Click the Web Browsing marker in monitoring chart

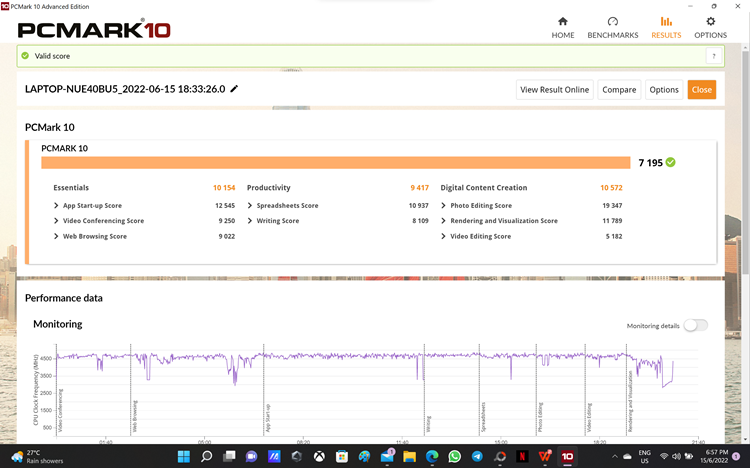pos(135,416)
